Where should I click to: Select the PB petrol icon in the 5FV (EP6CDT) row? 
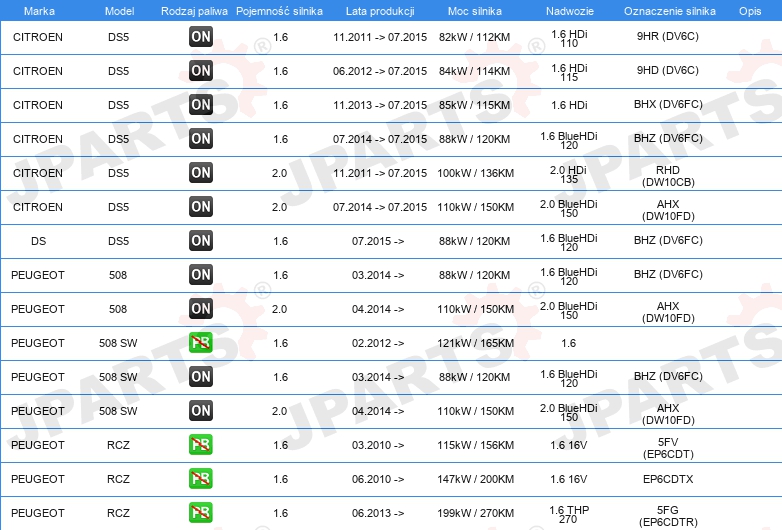[x=201, y=444]
